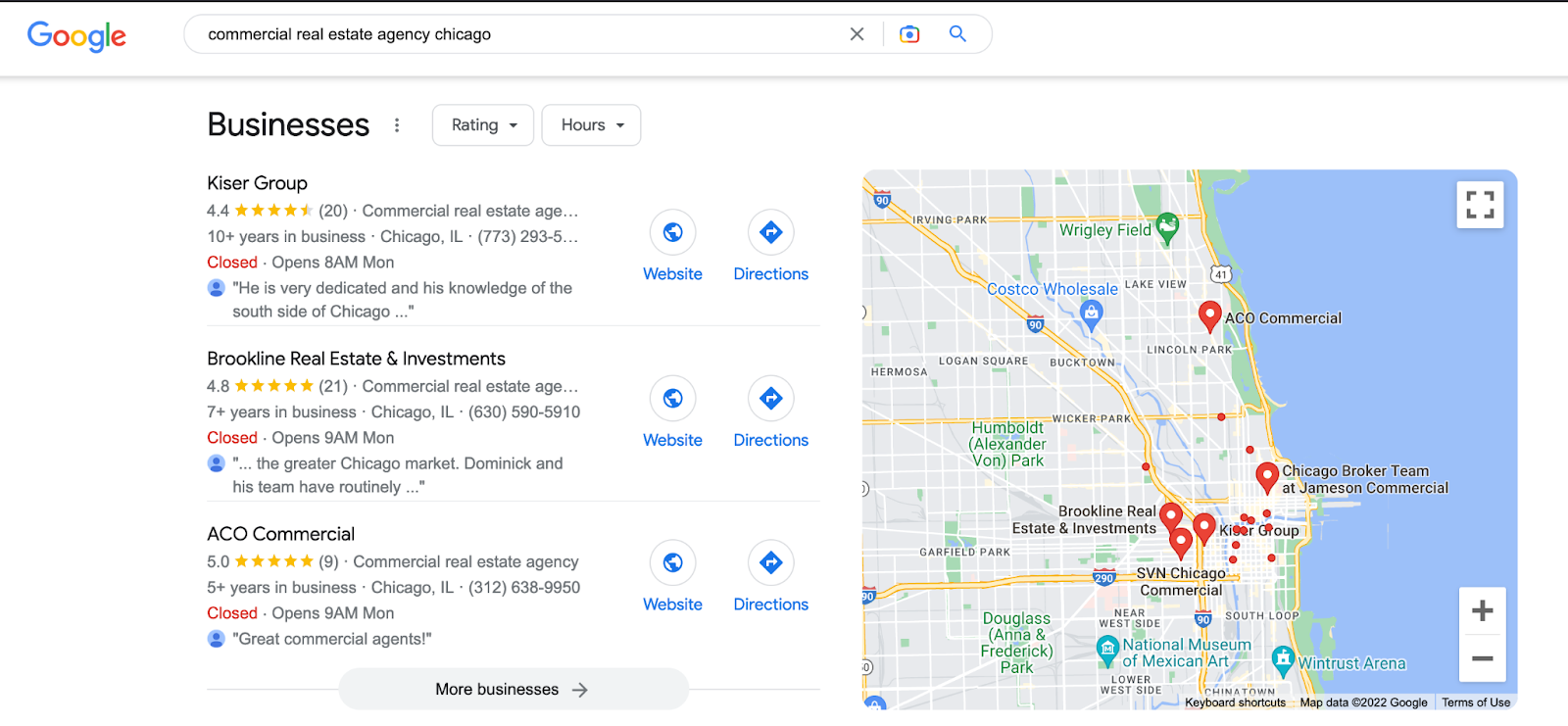Click the blue search magnifier icon
Viewport: 1568px width, 726px height.
click(957, 34)
